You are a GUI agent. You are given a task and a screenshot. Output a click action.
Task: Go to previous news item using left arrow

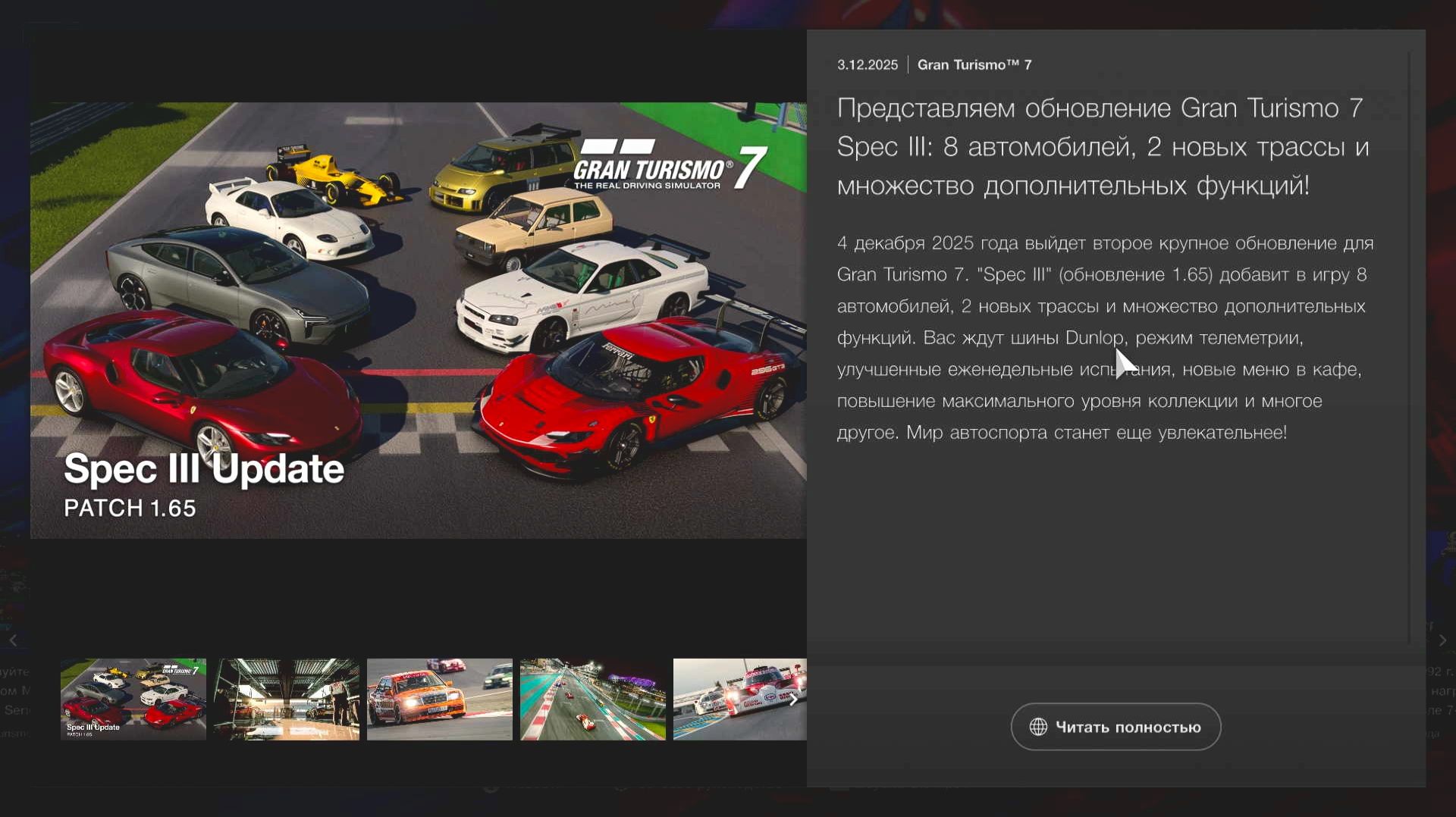(x=14, y=640)
